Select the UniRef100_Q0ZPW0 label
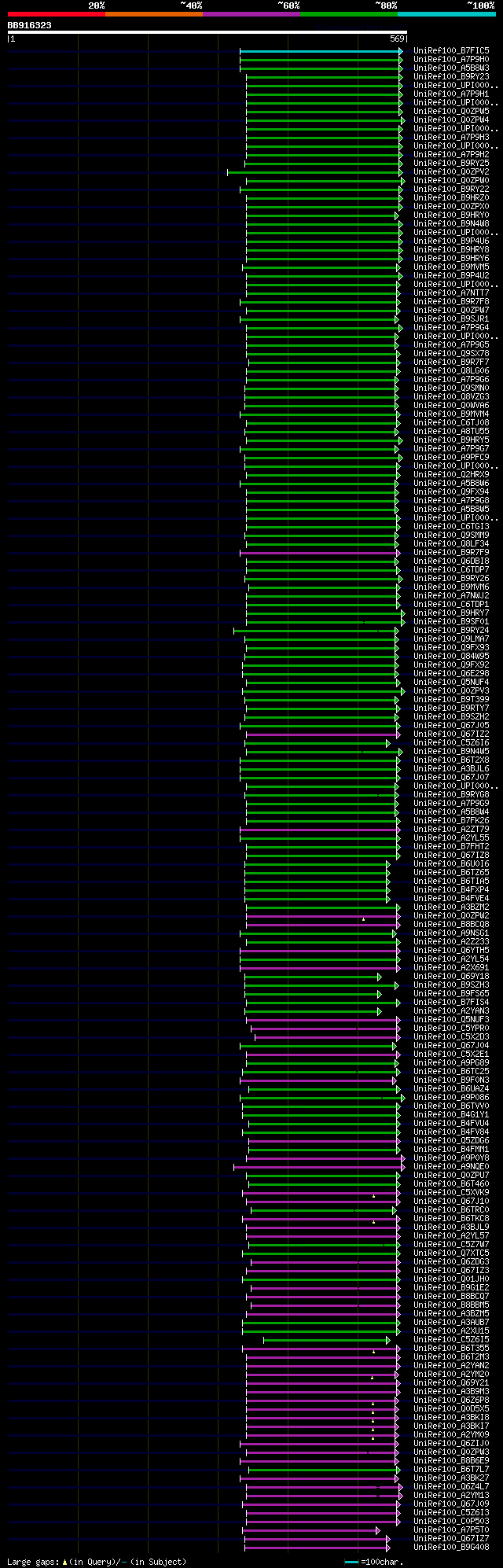 [x=451, y=181]
